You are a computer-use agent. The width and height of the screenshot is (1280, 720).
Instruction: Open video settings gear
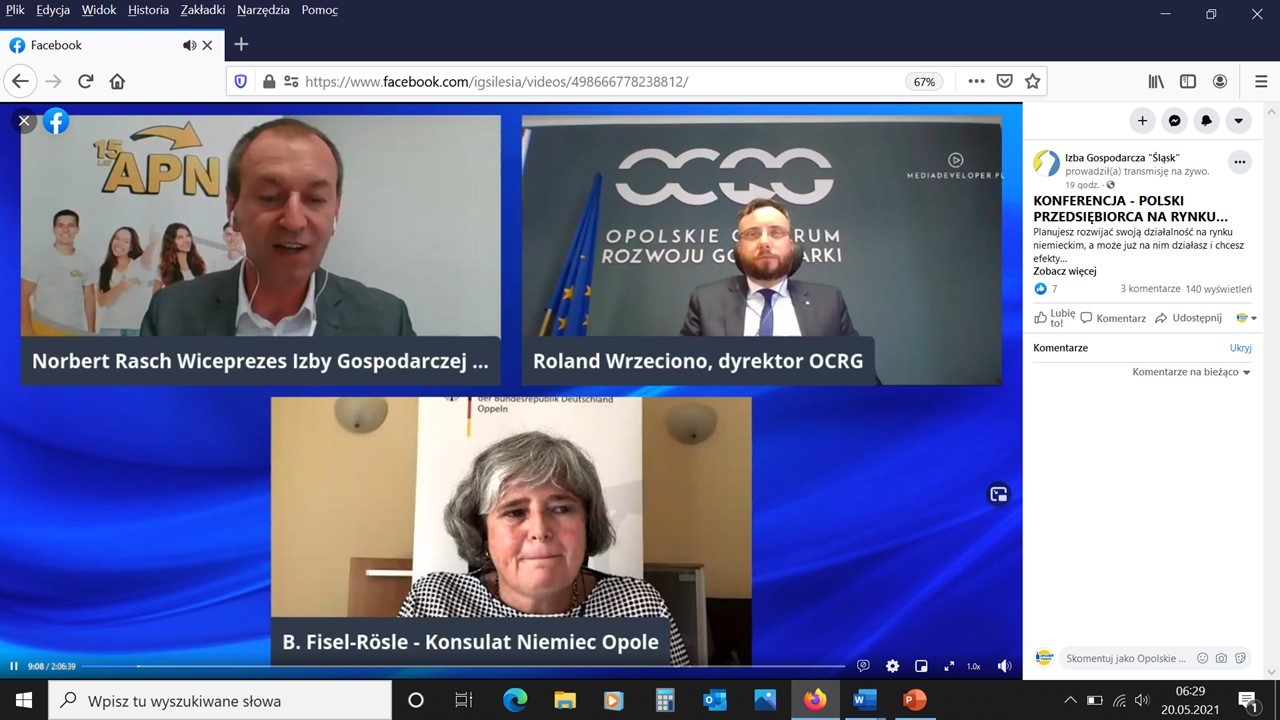tap(892, 666)
